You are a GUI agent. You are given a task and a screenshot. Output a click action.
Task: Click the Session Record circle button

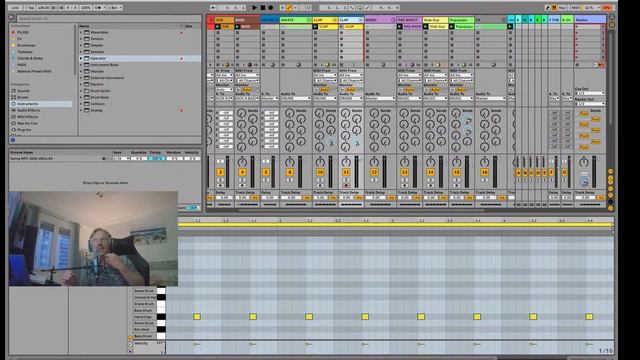coord(309,7)
